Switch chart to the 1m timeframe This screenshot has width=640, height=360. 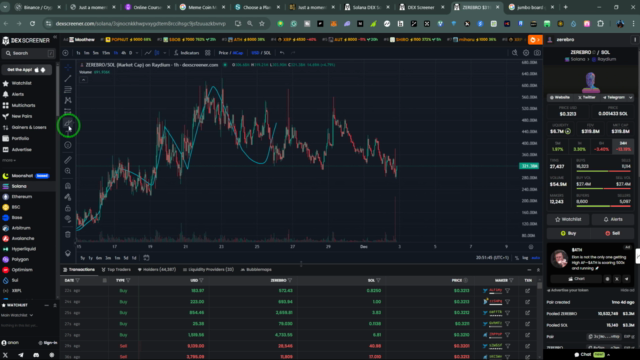[x=87, y=53]
